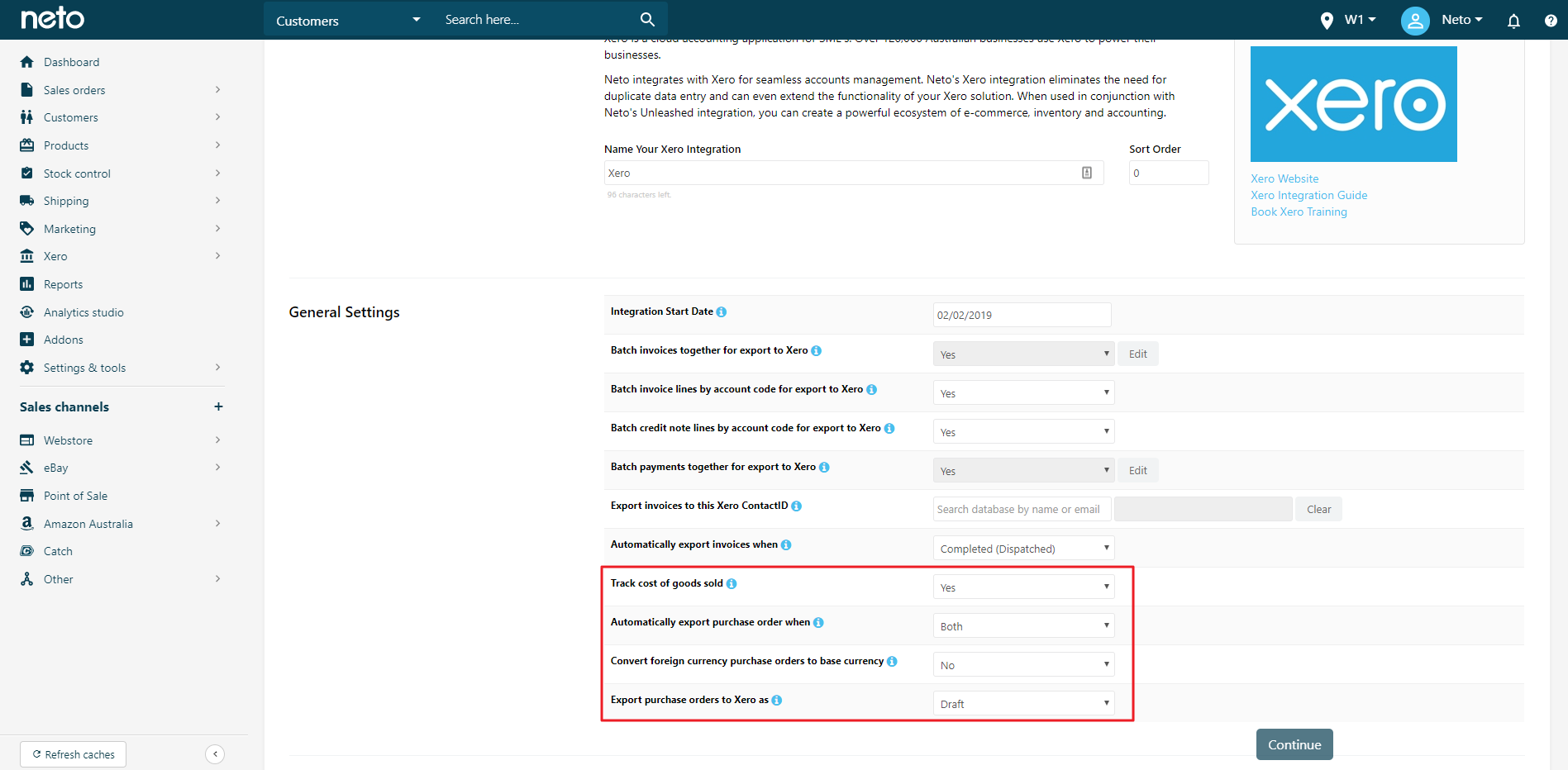Click the Marketing tag icon
Image resolution: width=1568 pixels, height=770 pixels.
(27, 229)
